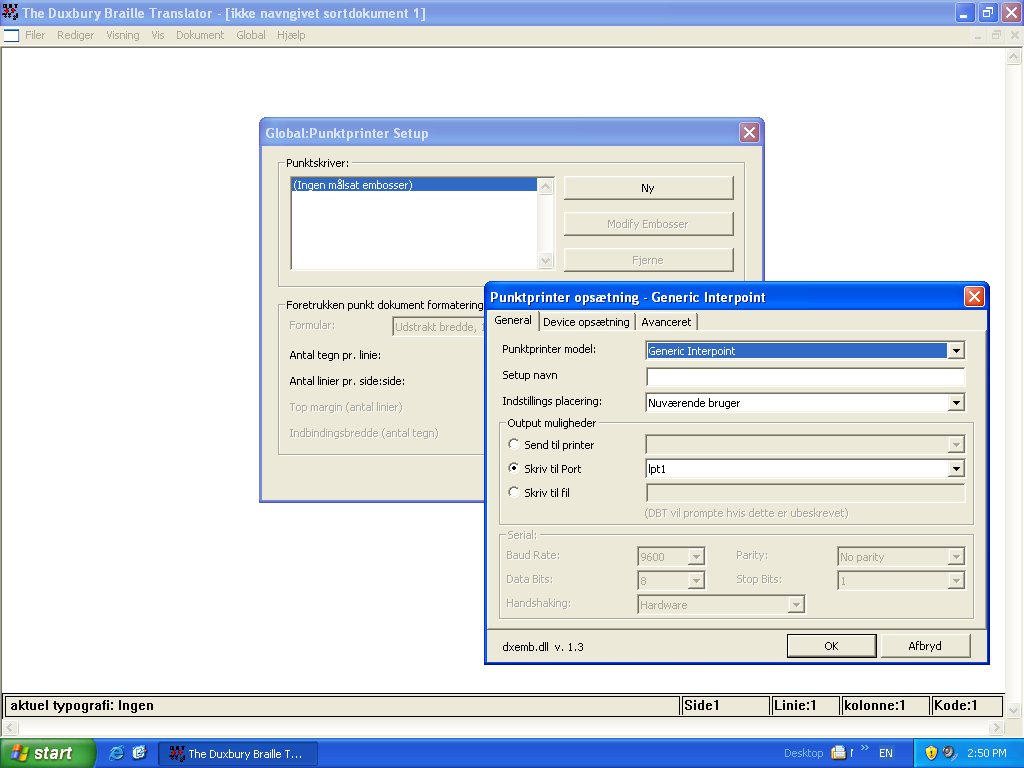
Task: Click the dxemb.dll v. 1.3 version text
Action: (543, 647)
